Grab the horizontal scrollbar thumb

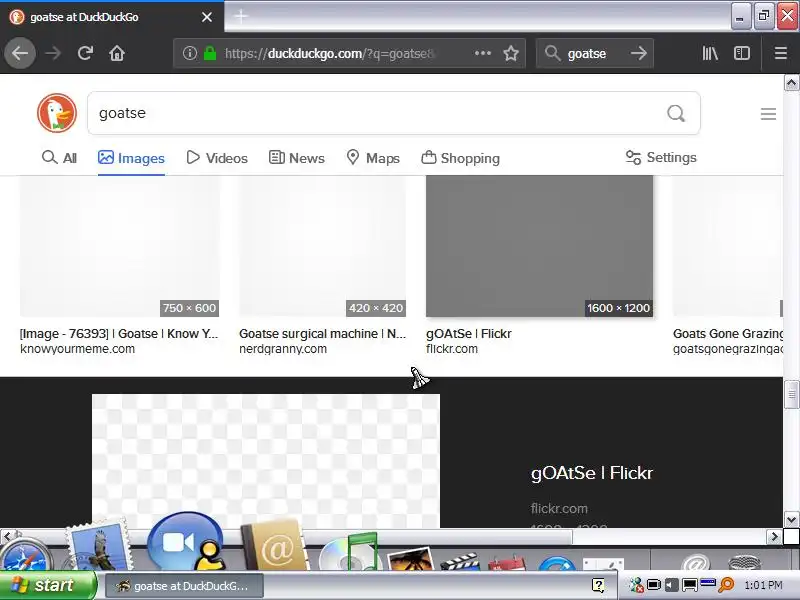[293, 536]
